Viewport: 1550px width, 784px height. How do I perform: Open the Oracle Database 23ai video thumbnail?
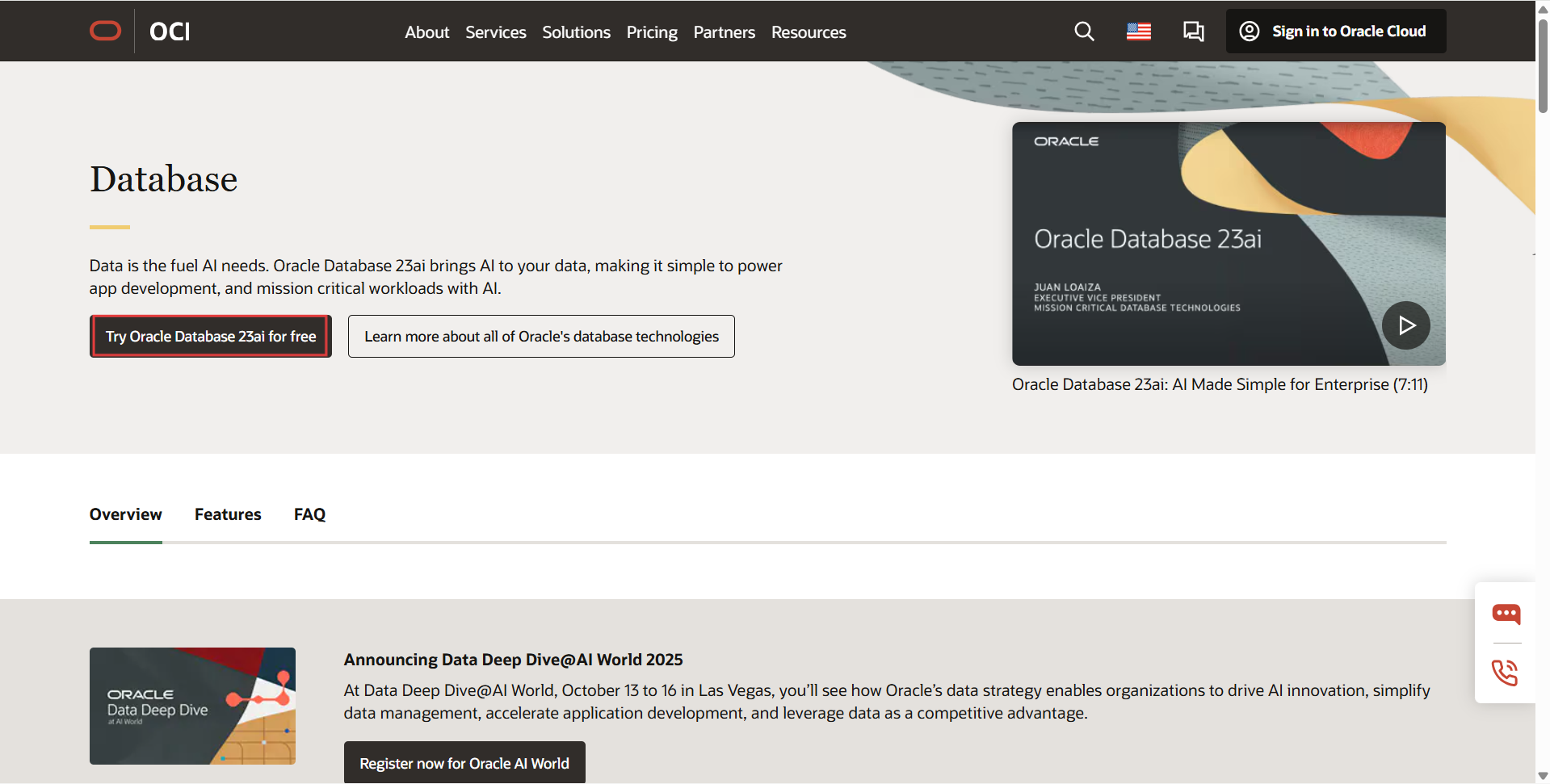1229,244
